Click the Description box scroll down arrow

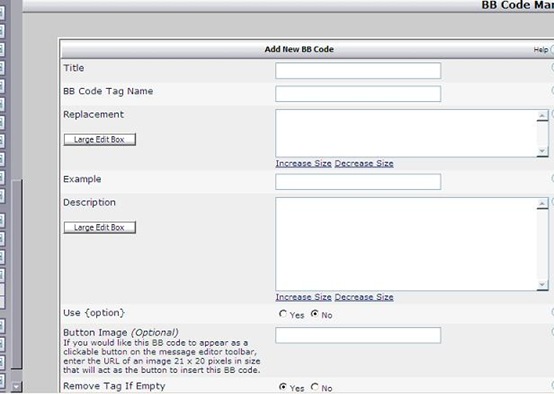(x=542, y=284)
